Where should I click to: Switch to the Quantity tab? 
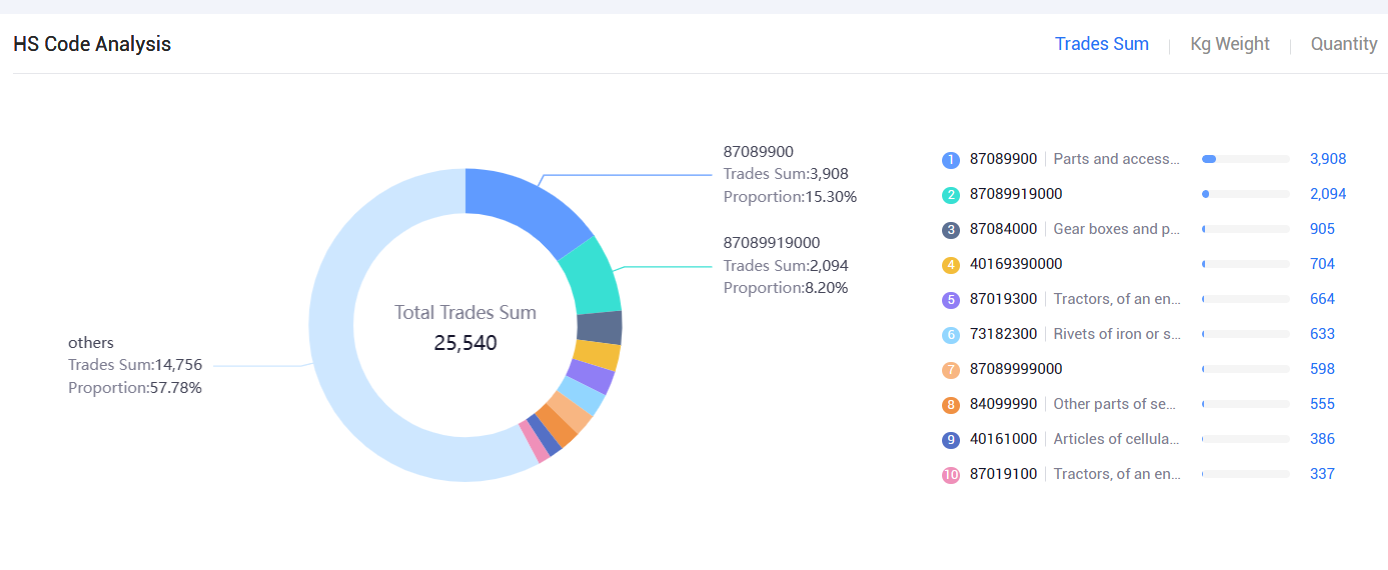pyautogui.click(x=1344, y=44)
